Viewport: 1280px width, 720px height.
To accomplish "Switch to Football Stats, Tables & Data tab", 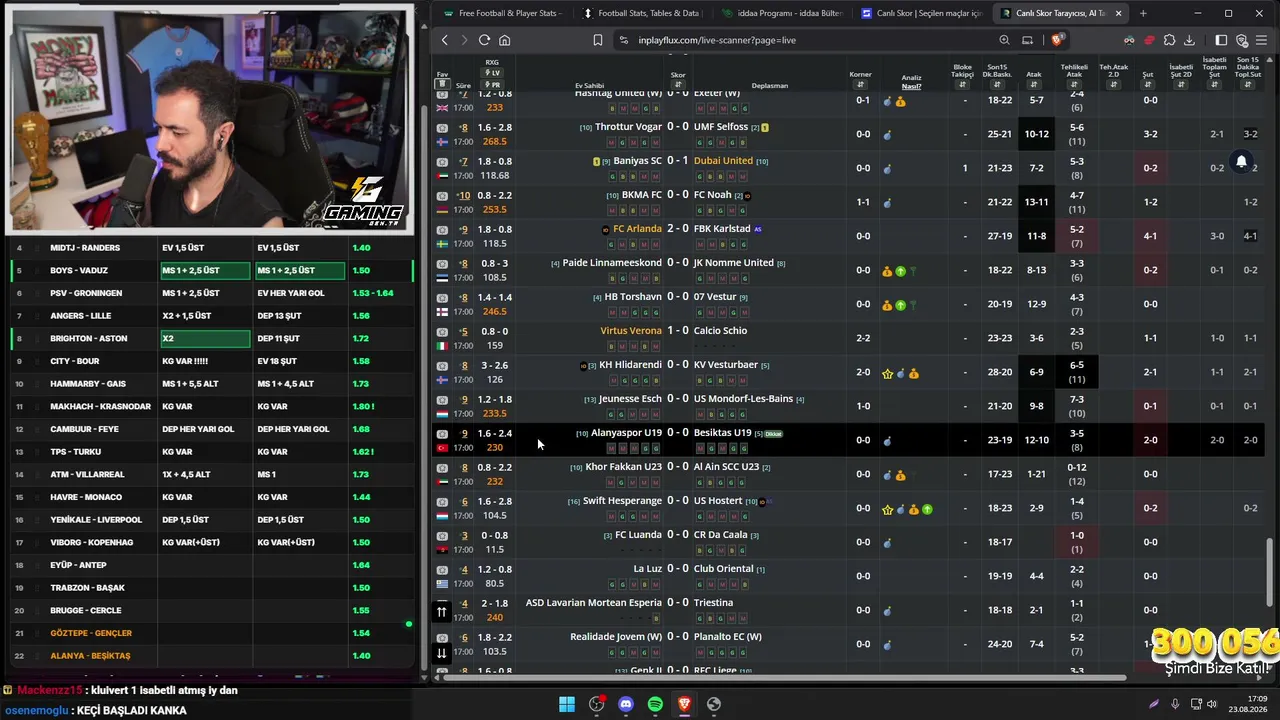I will [x=641, y=13].
